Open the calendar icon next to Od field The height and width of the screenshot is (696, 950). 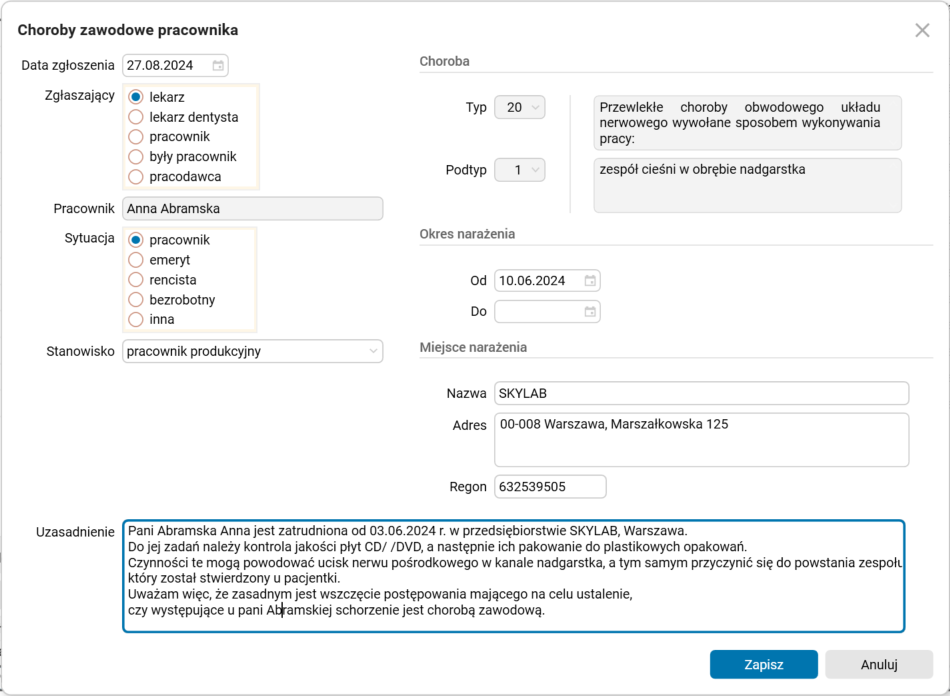click(x=591, y=280)
